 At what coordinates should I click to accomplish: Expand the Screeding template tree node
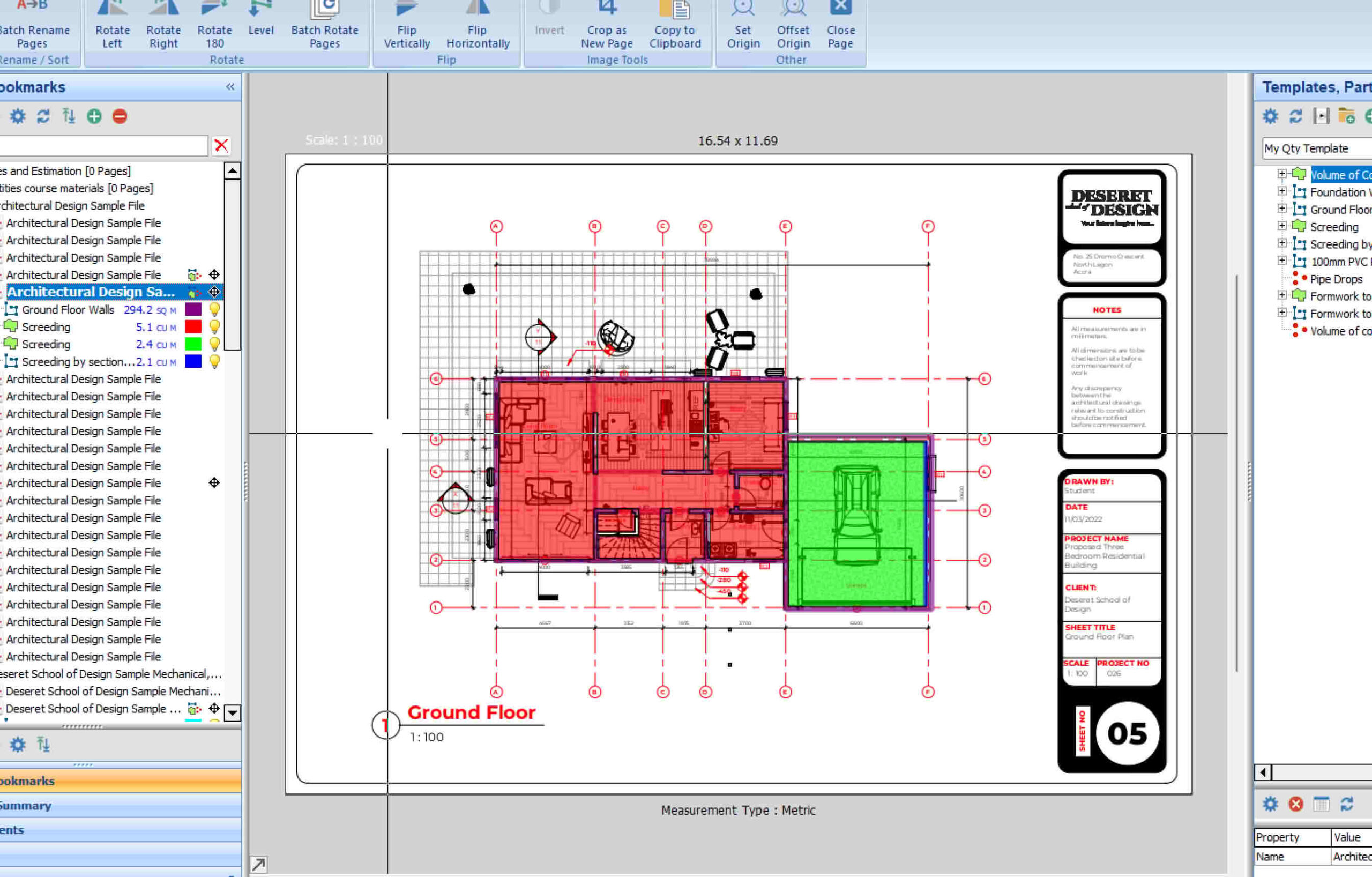(1281, 226)
